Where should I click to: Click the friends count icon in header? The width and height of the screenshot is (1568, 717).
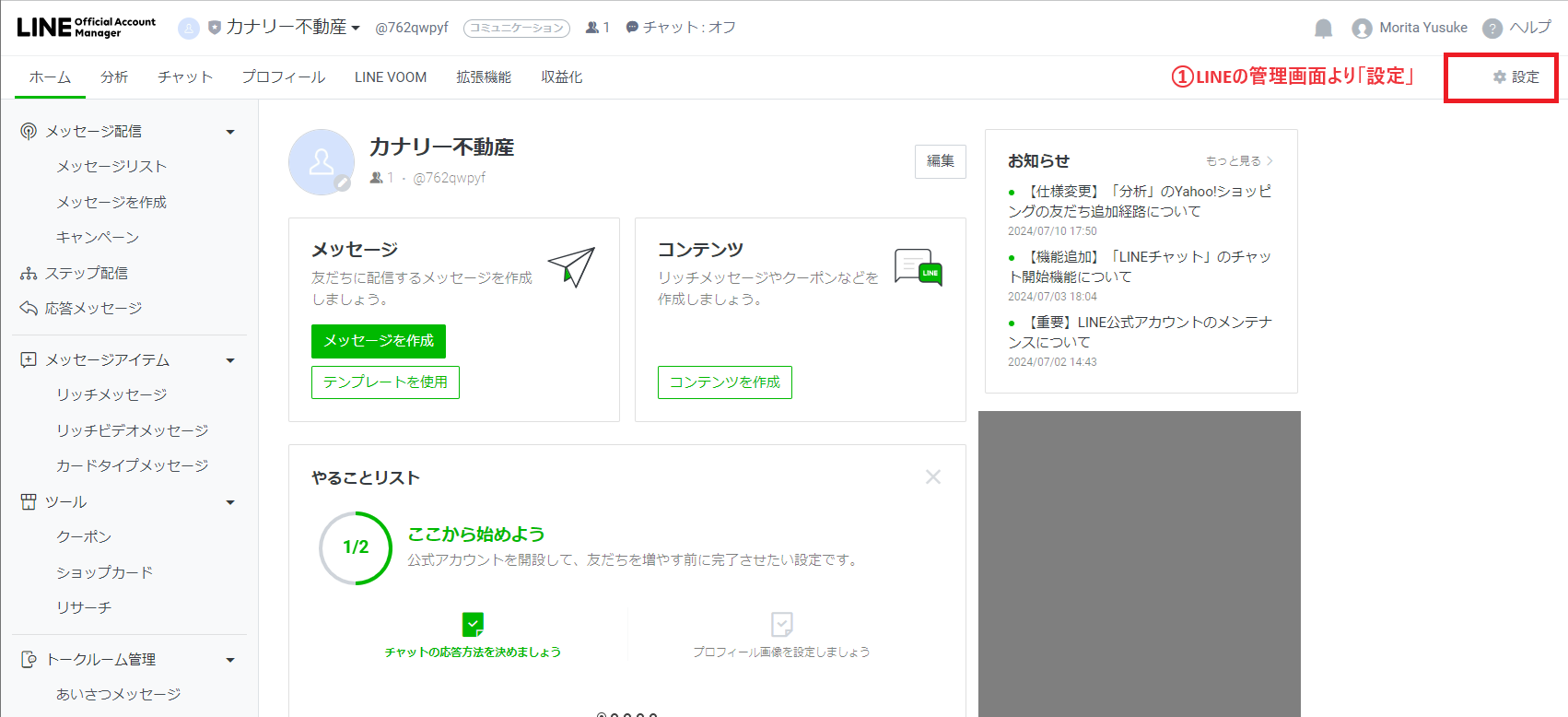pyautogui.click(x=592, y=28)
